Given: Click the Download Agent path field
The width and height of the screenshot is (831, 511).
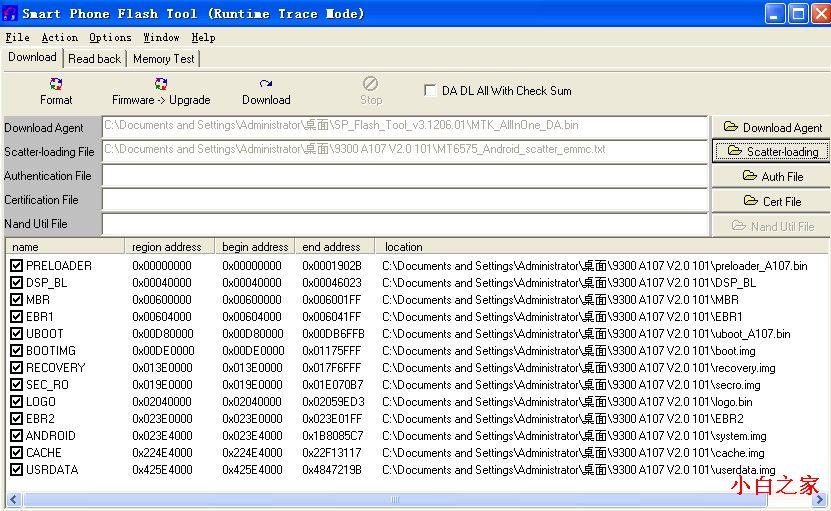Looking at the screenshot, I should [x=405, y=127].
